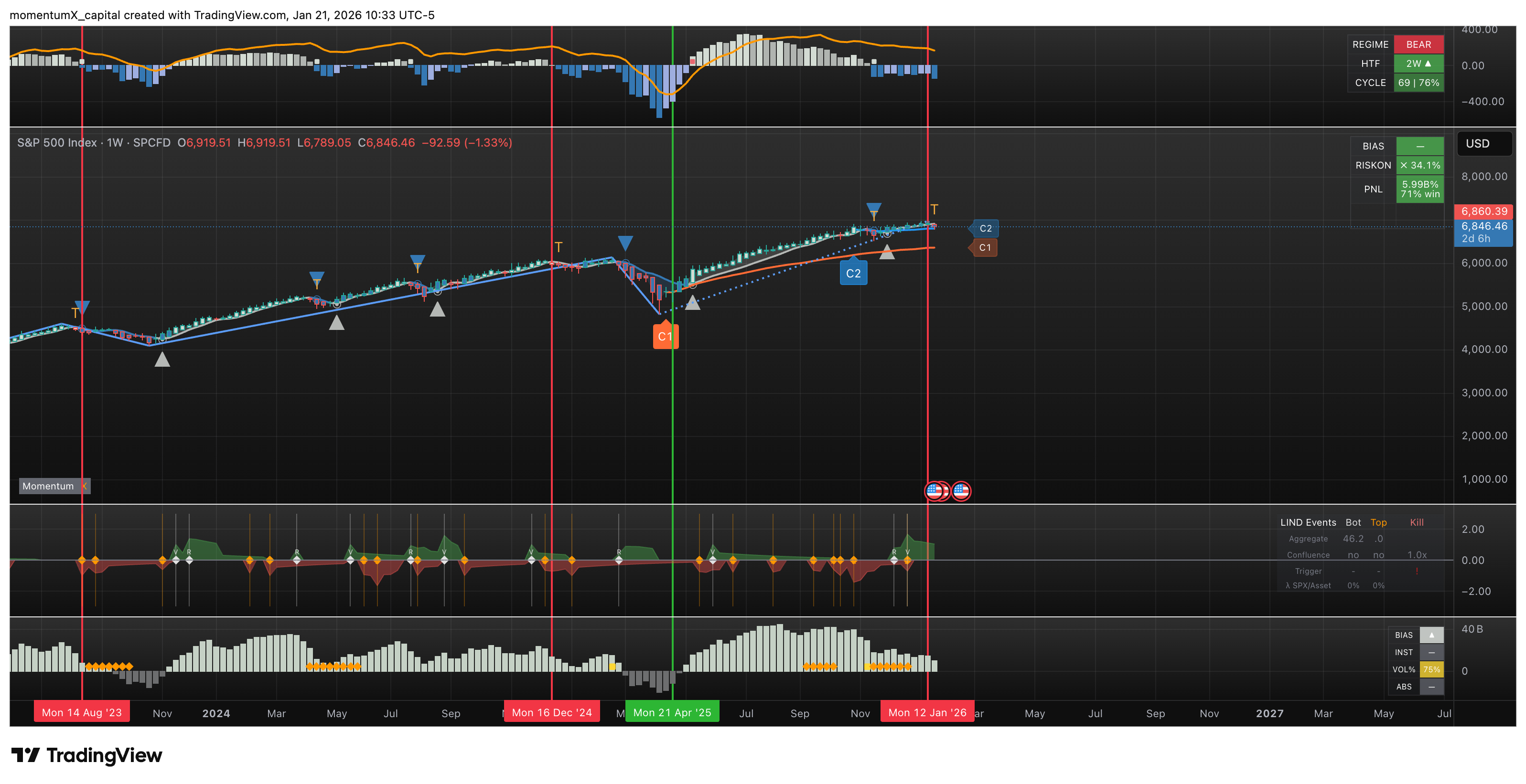Click the green PNL 71% win cell
The width and height of the screenshot is (1526, 784).
click(1419, 189)
